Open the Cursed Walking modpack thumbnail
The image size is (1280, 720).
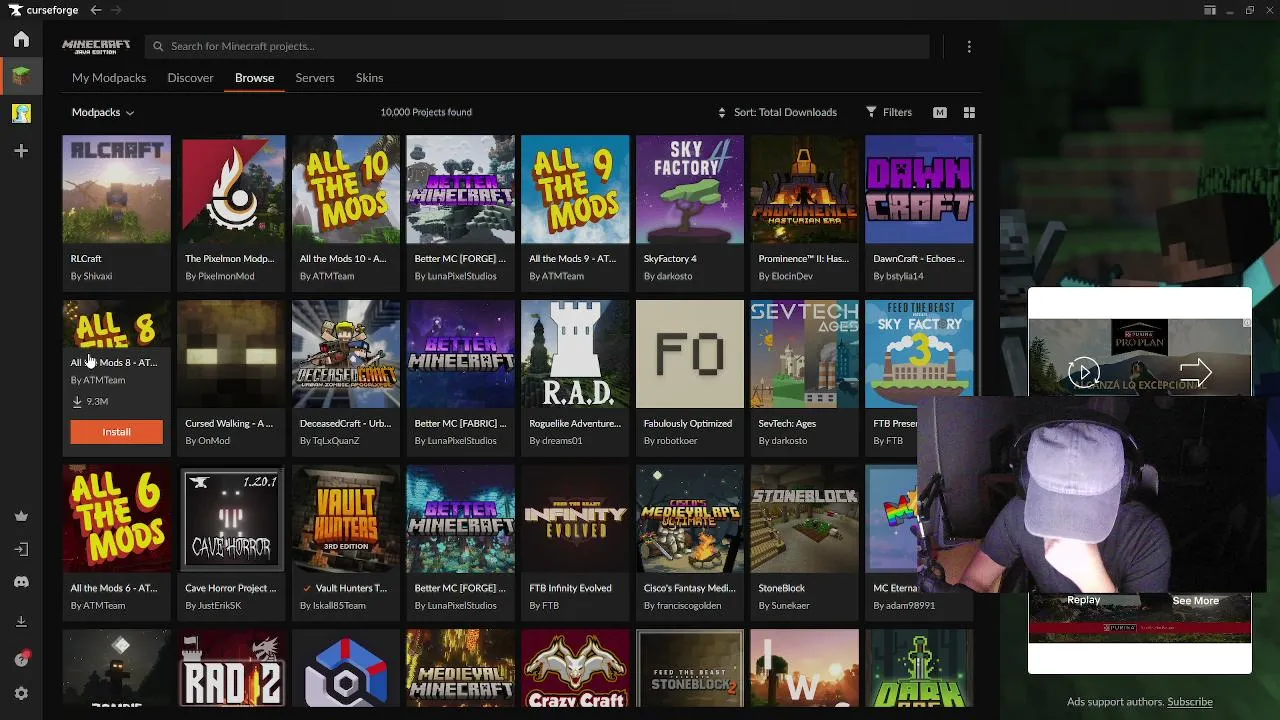pos(231,355)
